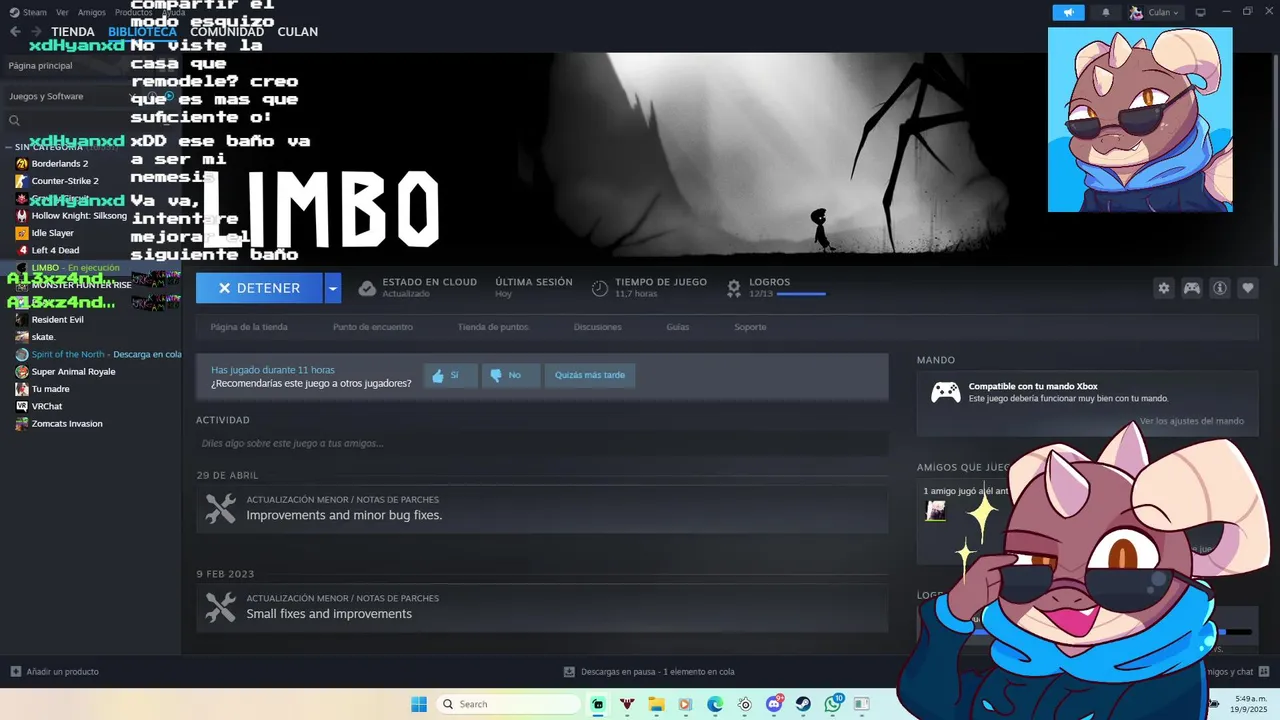Click the Super Animal Royale game icon

click(22, 371)
